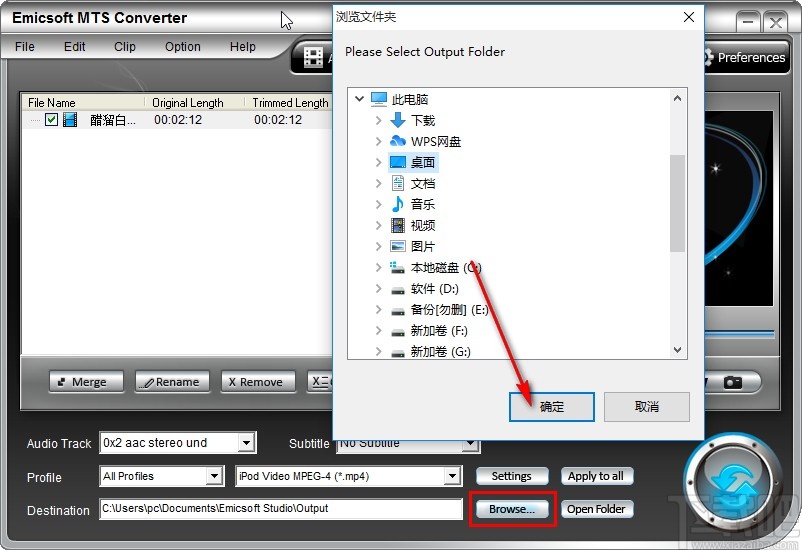Screen dimensions: 802x550
Task: Open the All Profiles dropdown
Action: click(x=215, y=476)
